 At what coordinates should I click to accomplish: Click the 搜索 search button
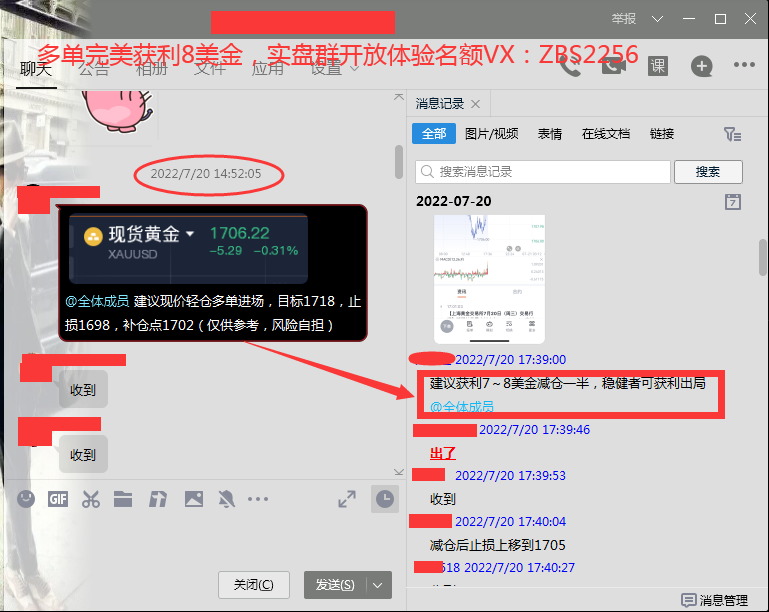pos(708,172)
